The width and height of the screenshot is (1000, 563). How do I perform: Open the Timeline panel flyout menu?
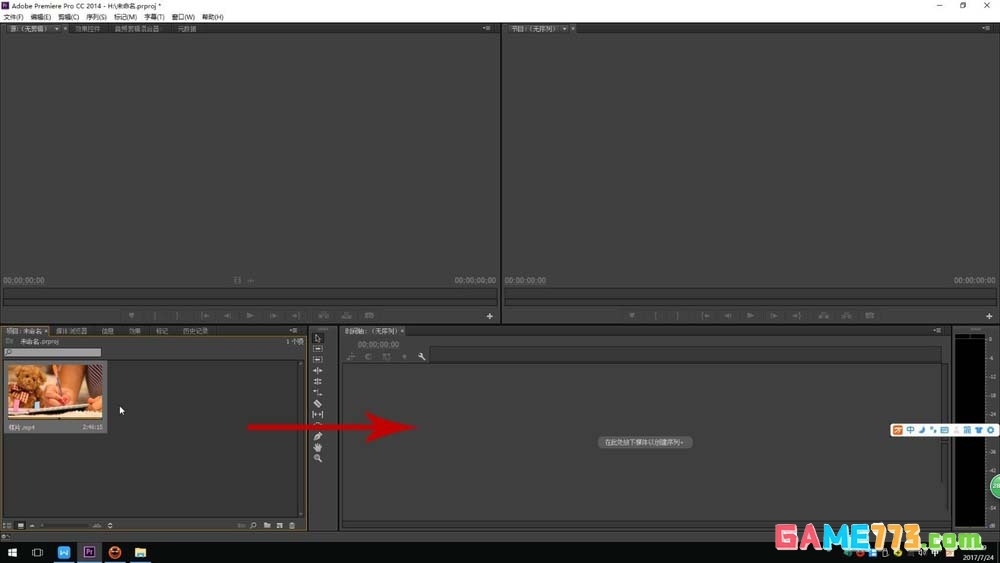point(937,330)
